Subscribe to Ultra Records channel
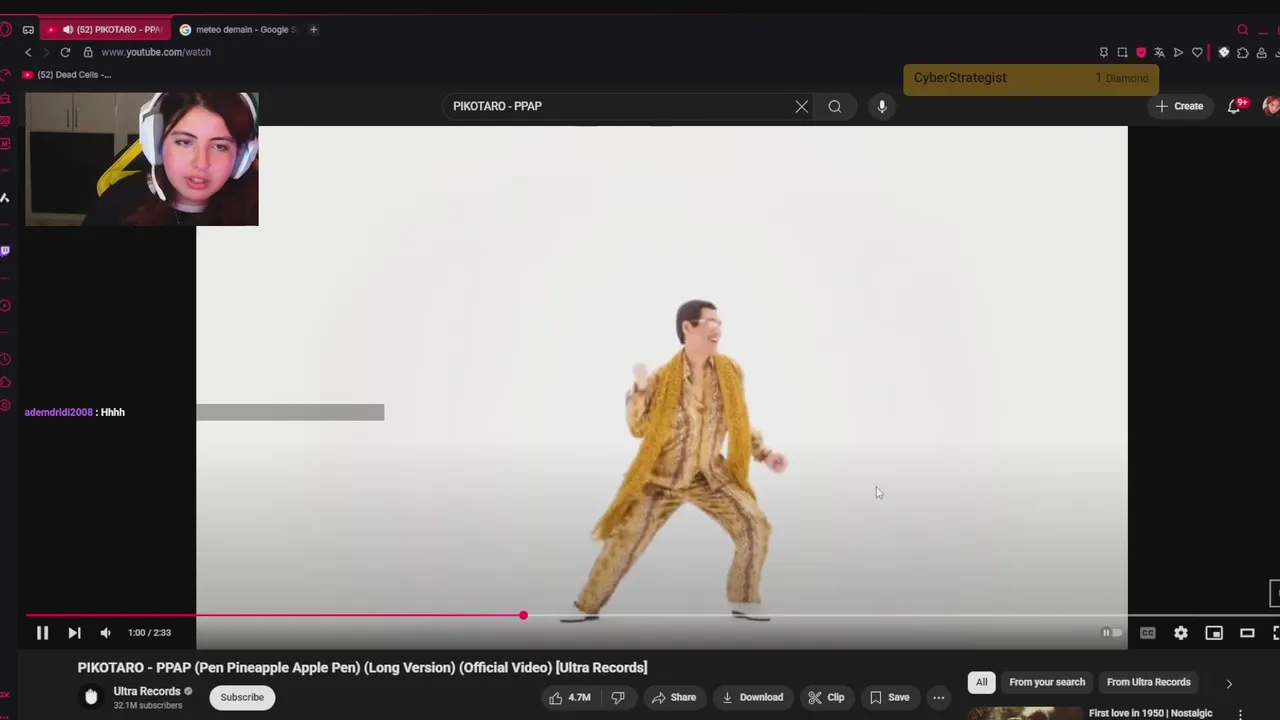1280x720 pixels. 242,697
